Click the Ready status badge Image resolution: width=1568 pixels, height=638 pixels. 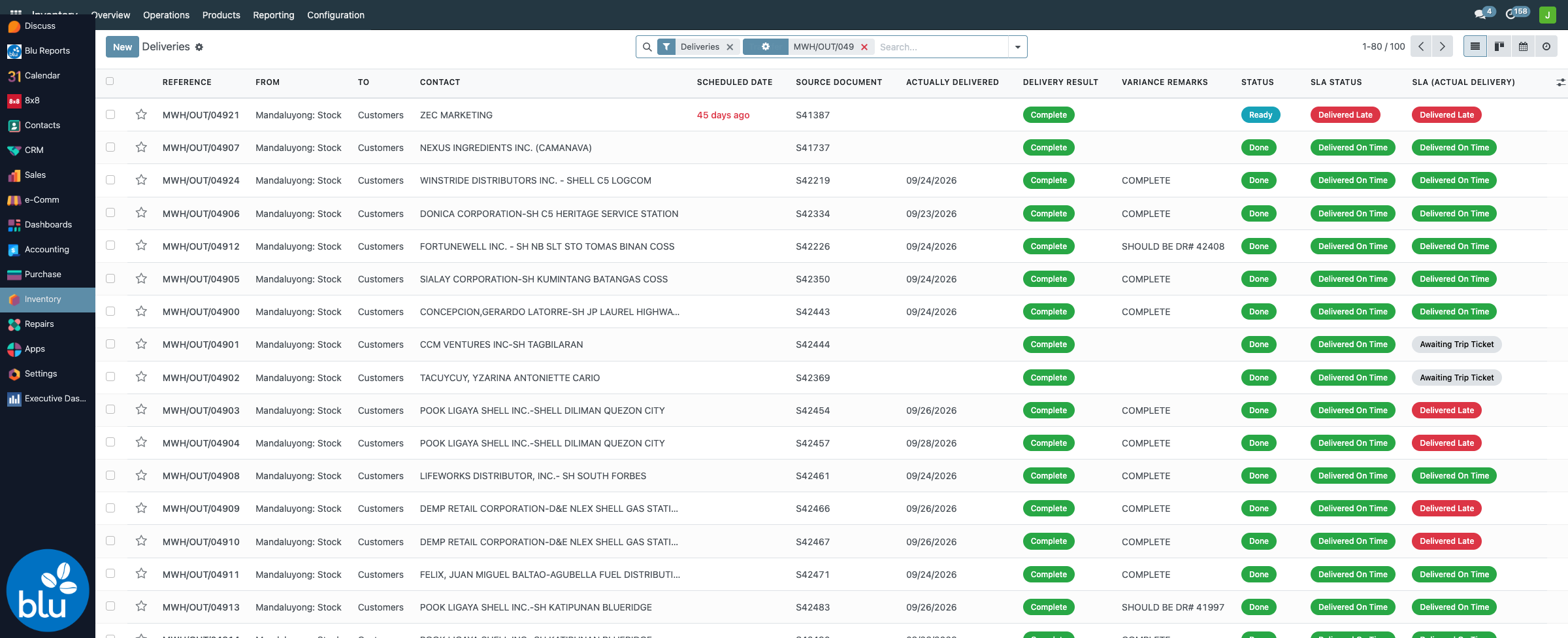1260,115
